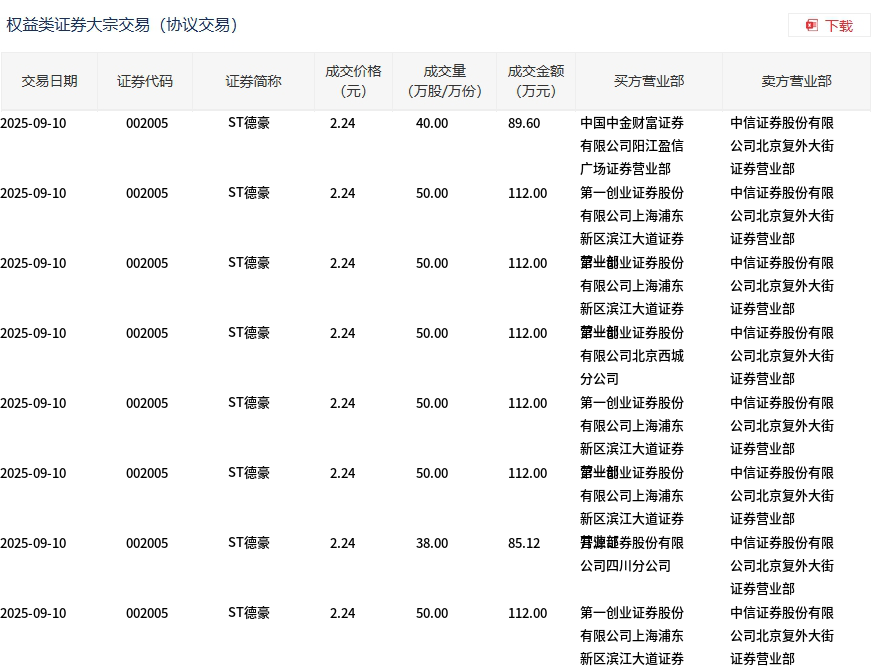Image resolution: width=872 pixels, height=672 pixels.
Task: Click the red file icon inside the 下载 button
Action: click(812, 26)
